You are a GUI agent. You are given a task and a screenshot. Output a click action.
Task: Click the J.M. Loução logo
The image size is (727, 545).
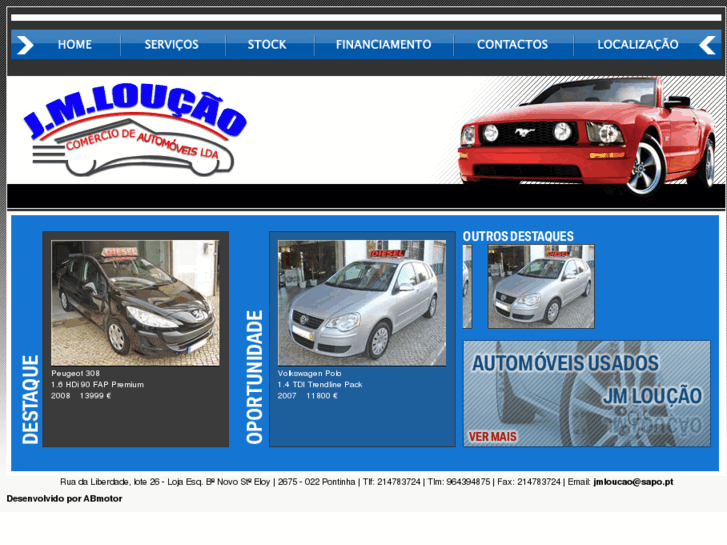(x=134, y=131)
